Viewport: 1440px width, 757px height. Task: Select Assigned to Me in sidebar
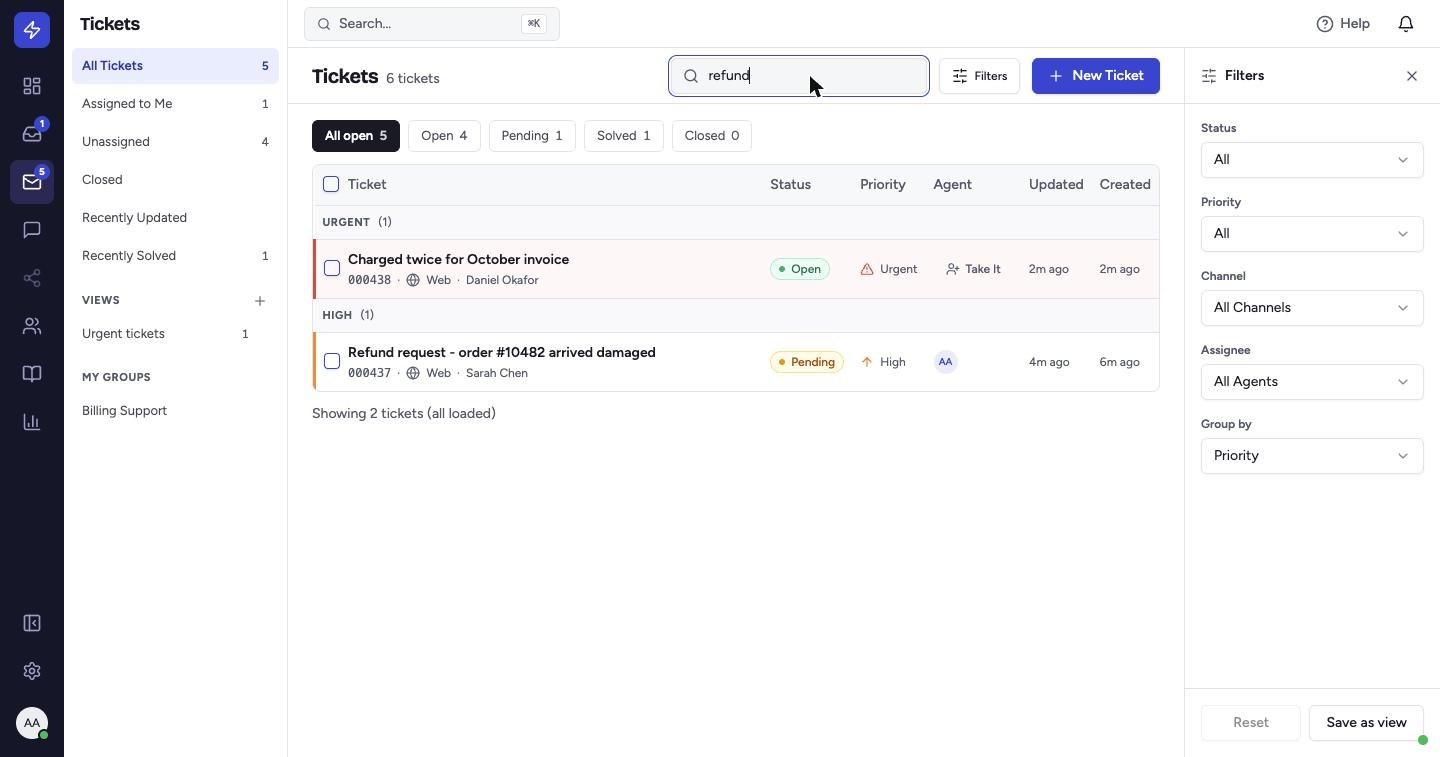coord(175,104)
